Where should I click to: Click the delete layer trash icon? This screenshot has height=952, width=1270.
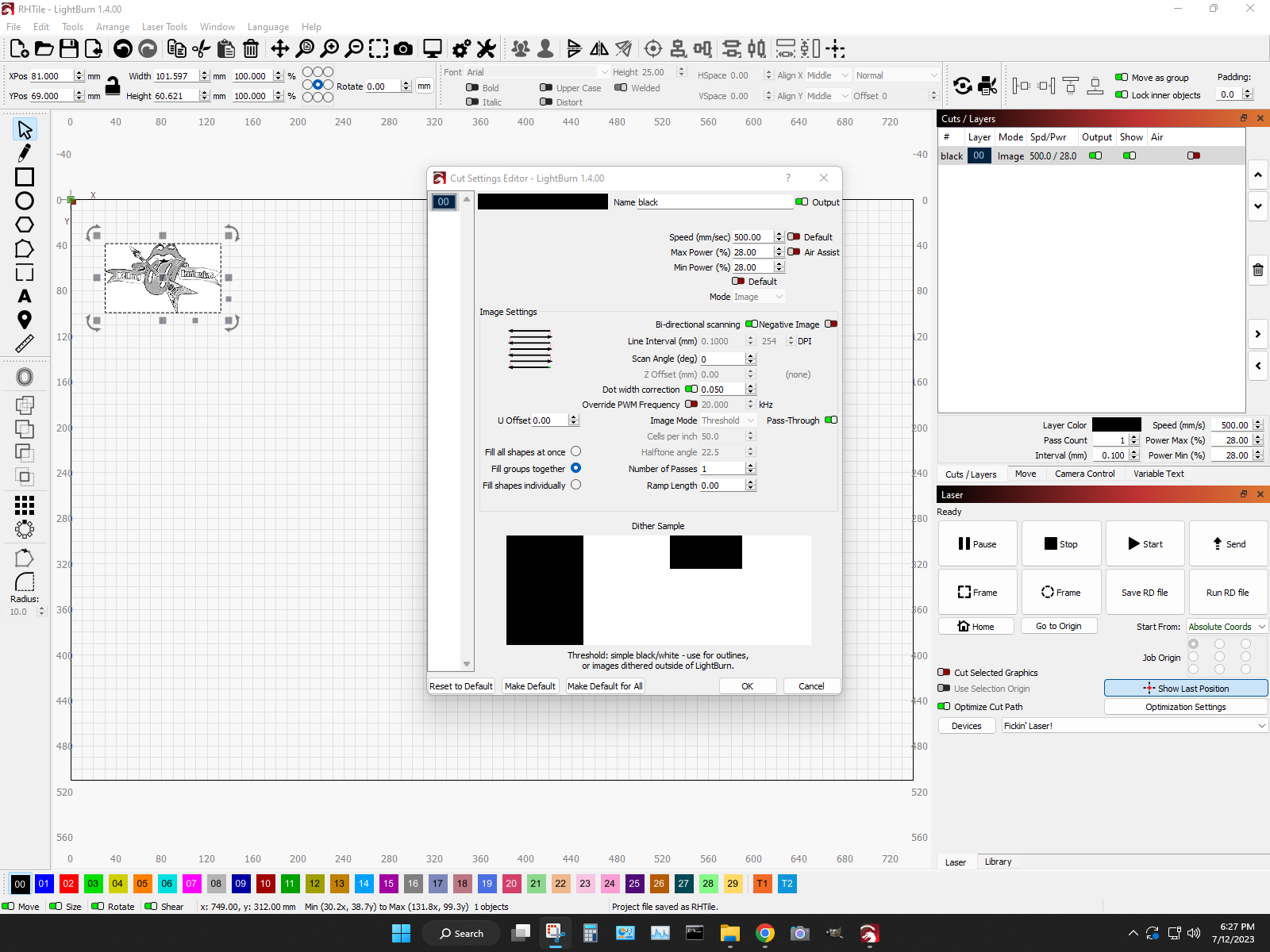(x=1257, y=270)
